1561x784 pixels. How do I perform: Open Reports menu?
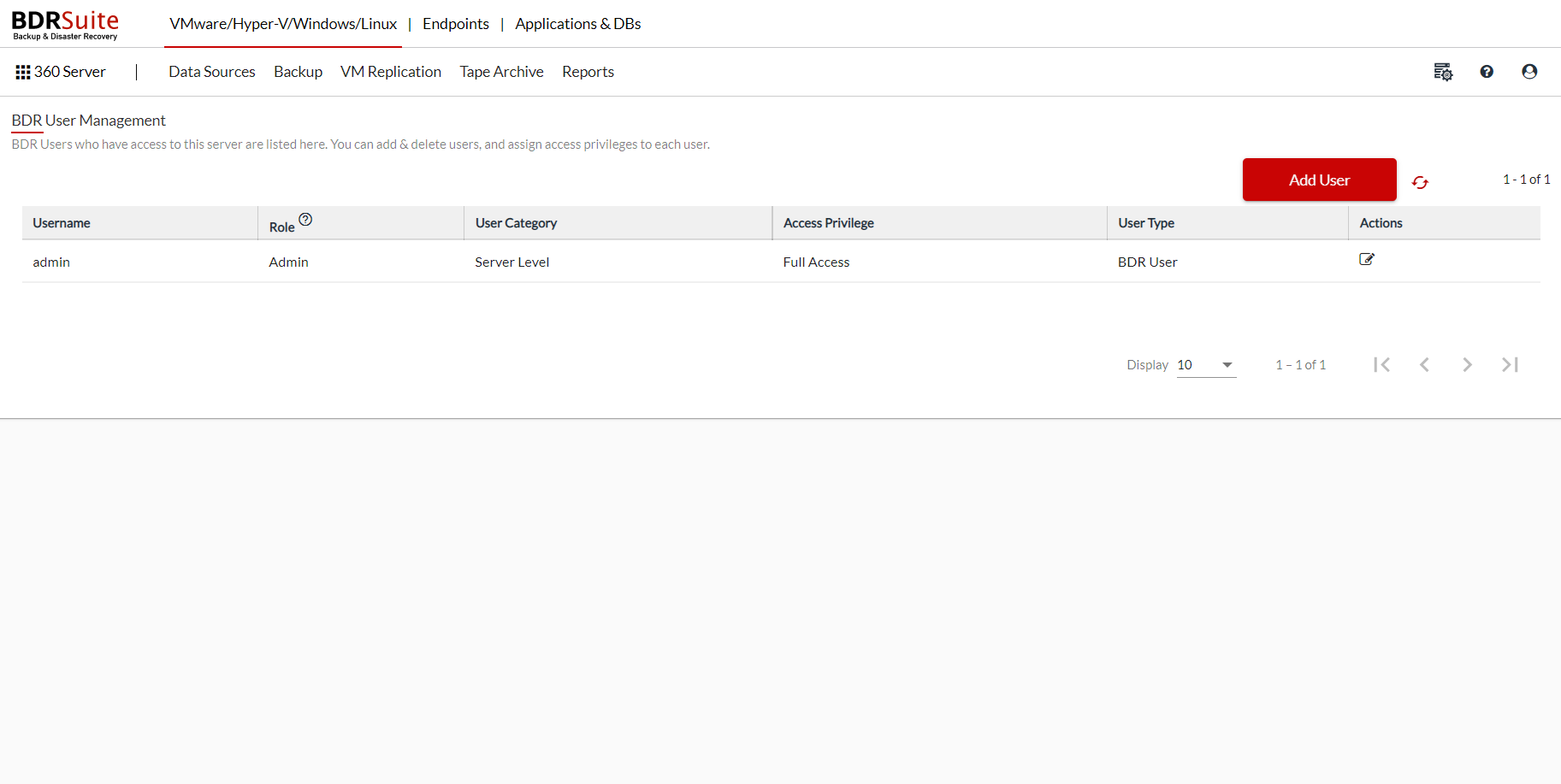pyautogui.click(x=588, y=72)
